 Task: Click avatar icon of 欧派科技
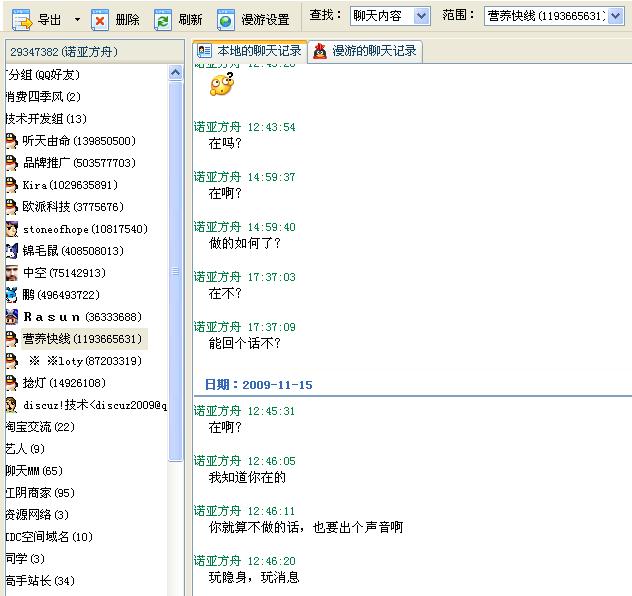(12, 207)
